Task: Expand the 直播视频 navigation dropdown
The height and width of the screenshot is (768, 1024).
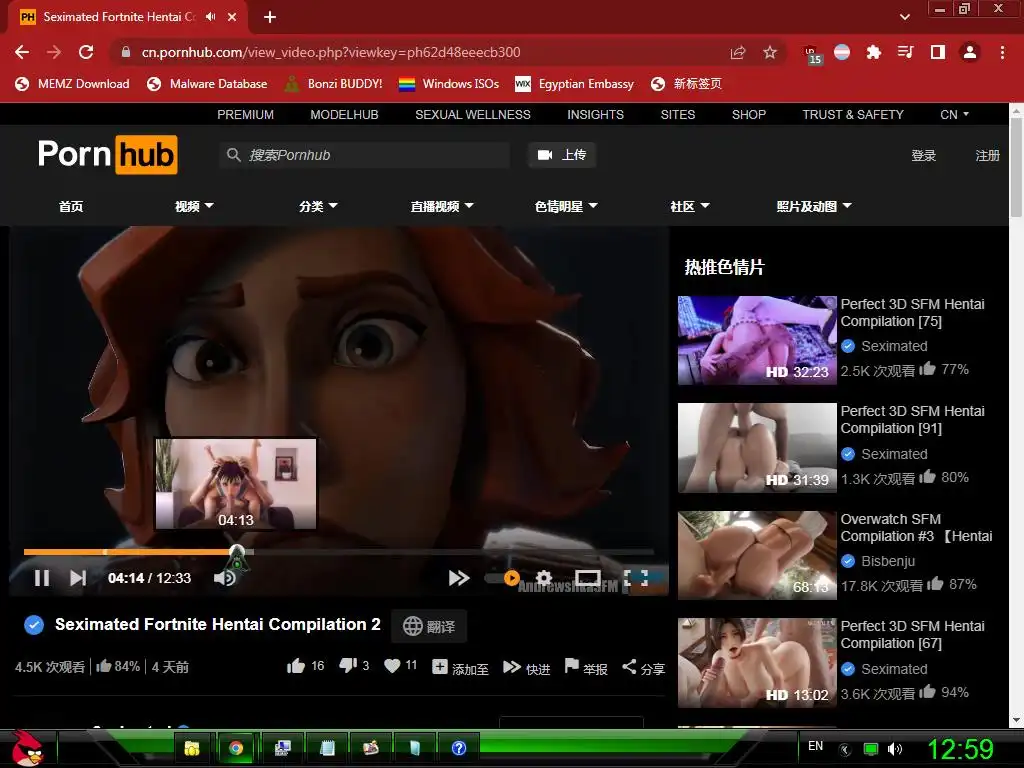Action: point(442,206)
